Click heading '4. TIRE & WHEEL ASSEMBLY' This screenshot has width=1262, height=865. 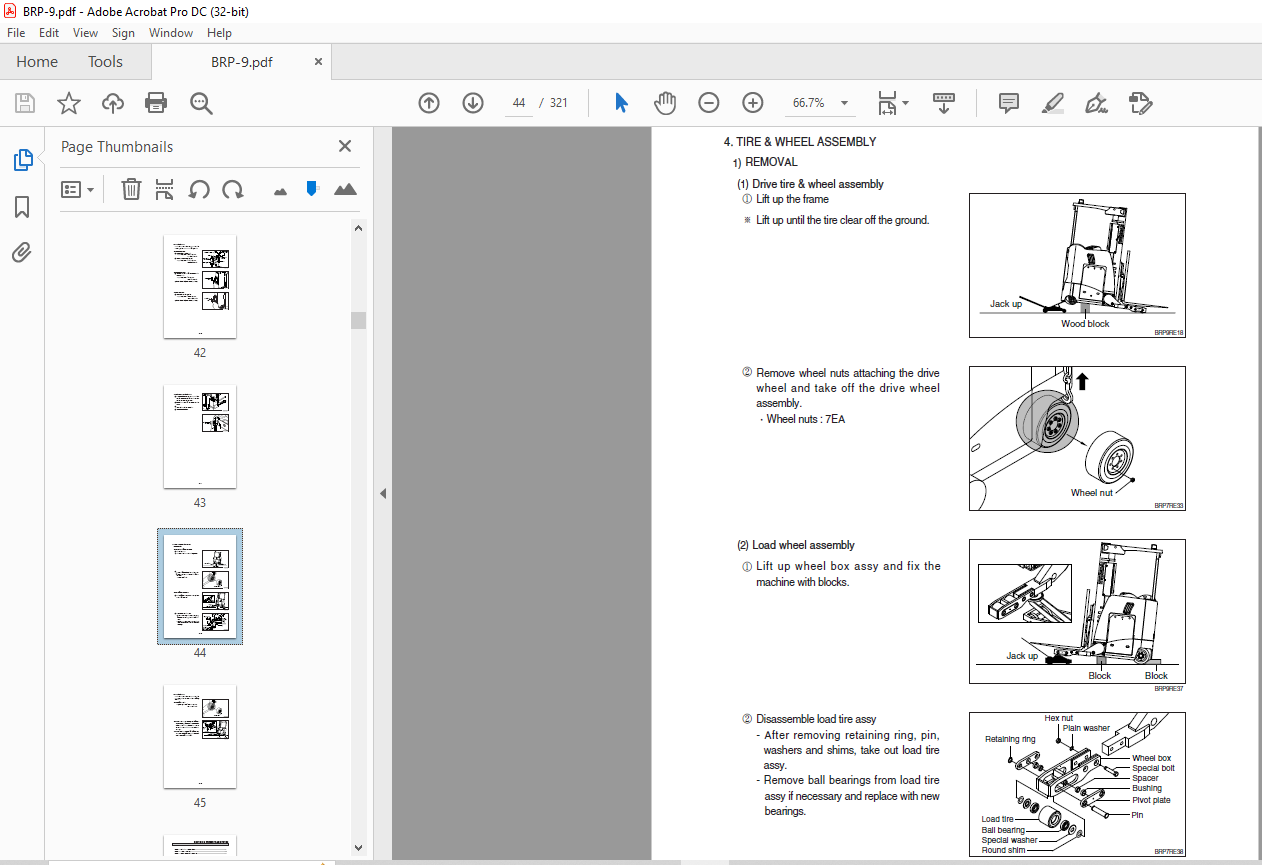(799, 142)
